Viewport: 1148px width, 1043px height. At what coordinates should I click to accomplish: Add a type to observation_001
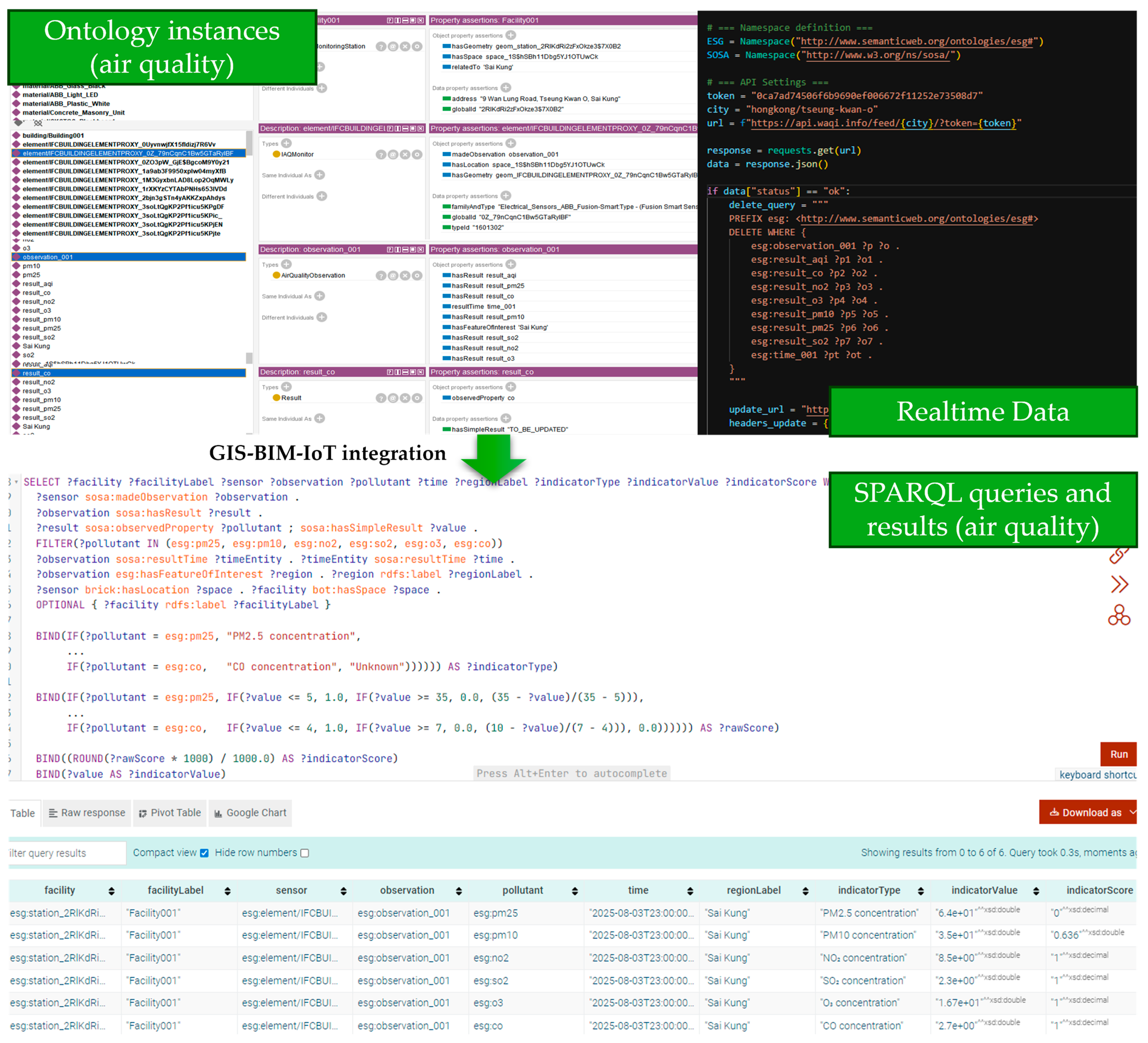coord(286,264)
